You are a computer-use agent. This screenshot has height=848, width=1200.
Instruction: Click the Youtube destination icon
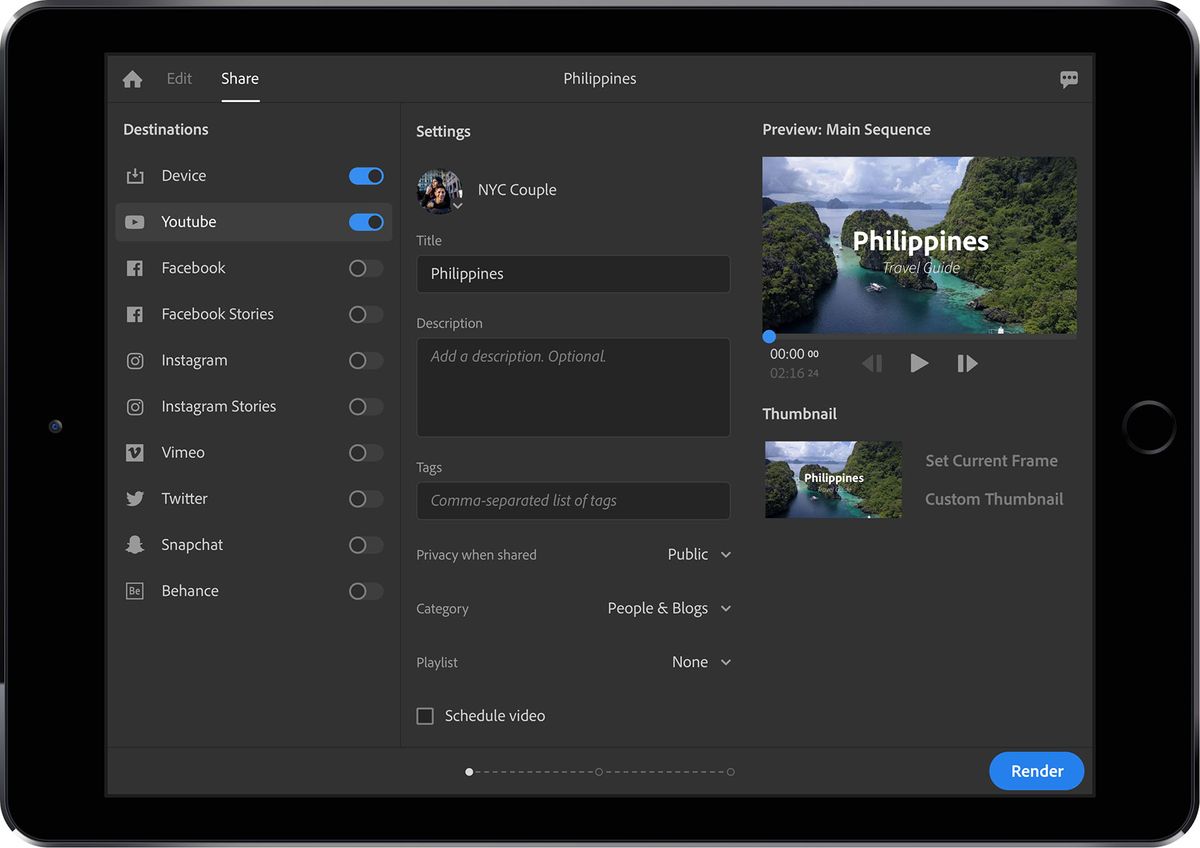pyautogui.click(x=134, y=221)
